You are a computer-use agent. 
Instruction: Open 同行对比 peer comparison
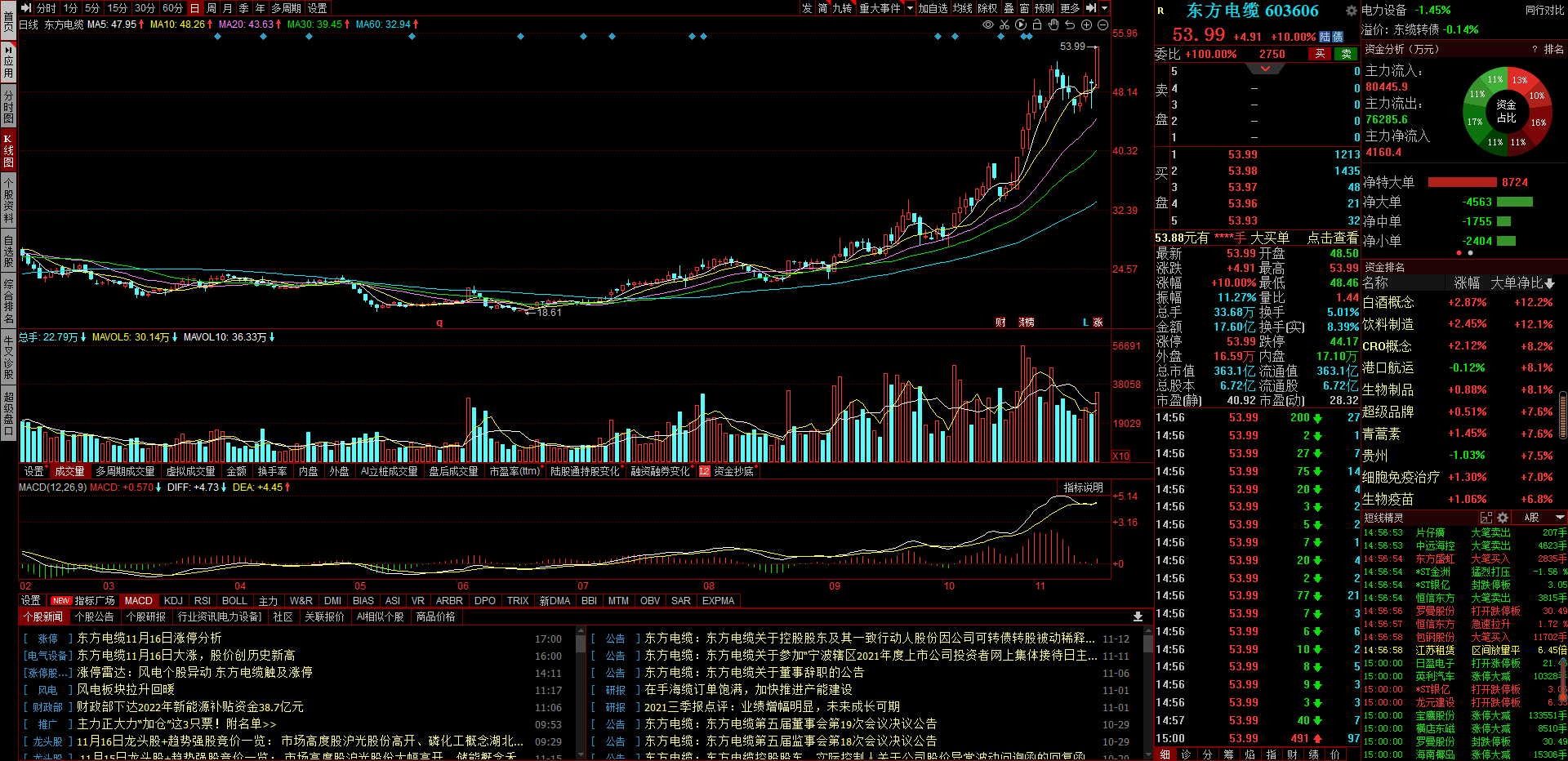point(1544,11)
